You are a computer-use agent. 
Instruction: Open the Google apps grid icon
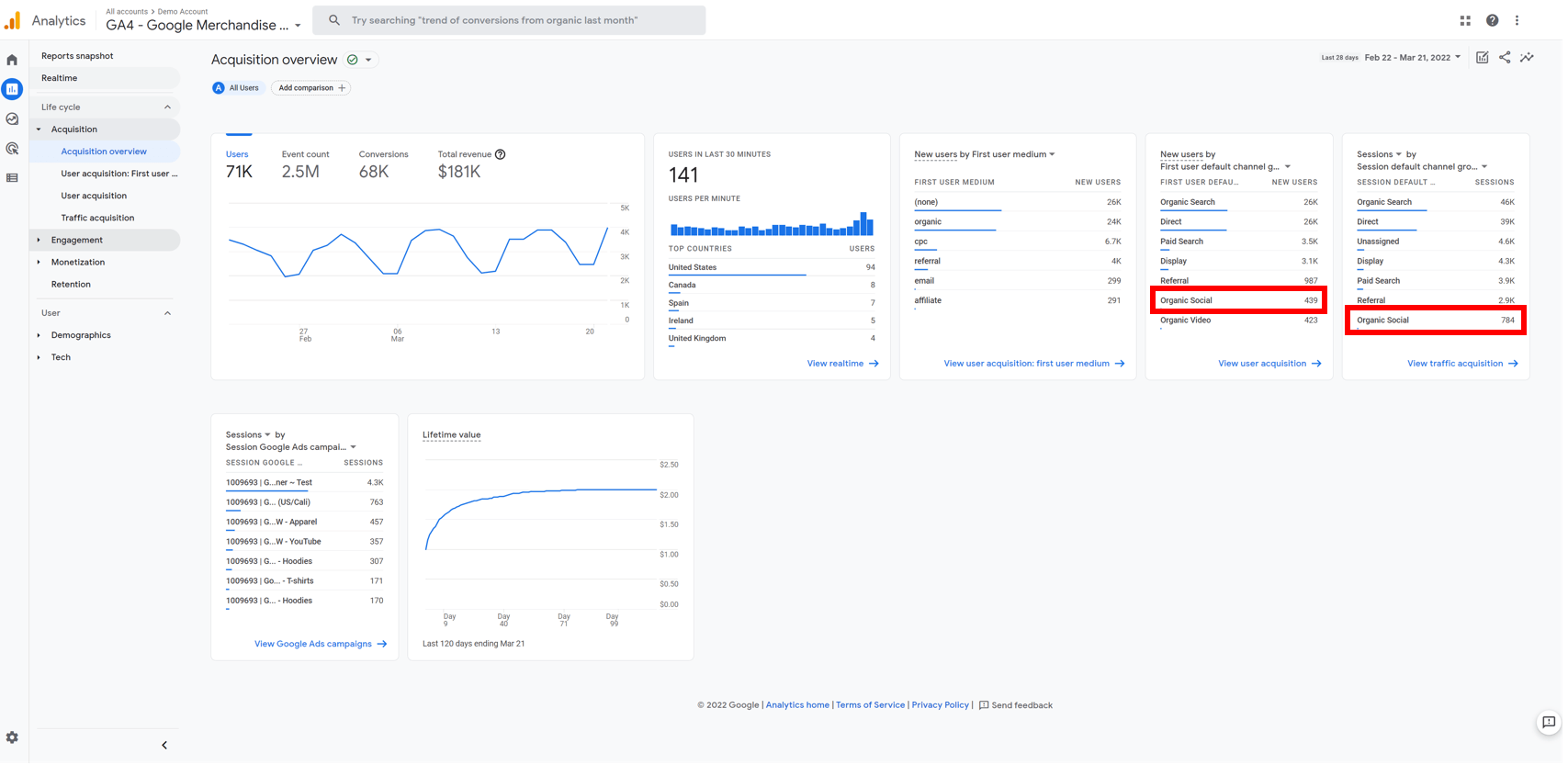coord(1465,20)
